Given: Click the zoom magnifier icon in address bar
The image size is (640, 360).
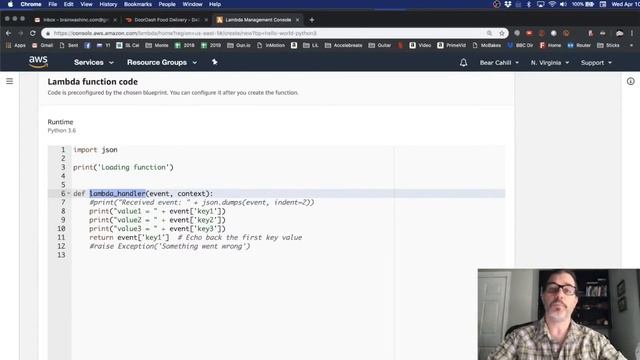Looking at the screenshot, I should pyautogui.click(x=489, y=33).
